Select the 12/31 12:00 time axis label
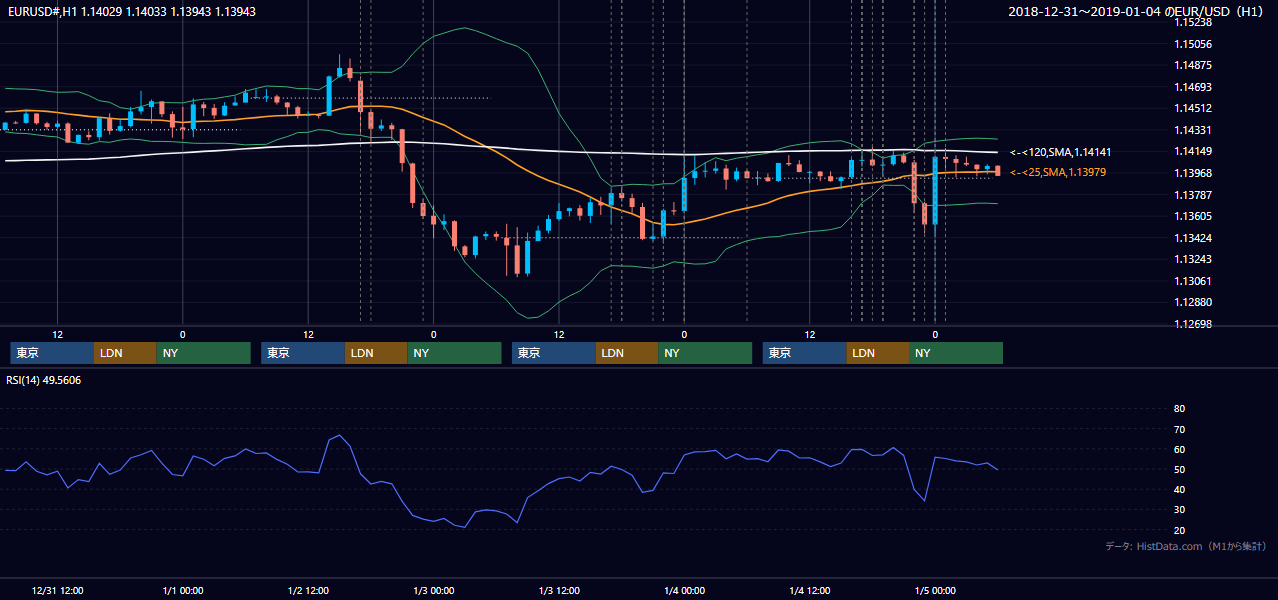 point(57,590)
